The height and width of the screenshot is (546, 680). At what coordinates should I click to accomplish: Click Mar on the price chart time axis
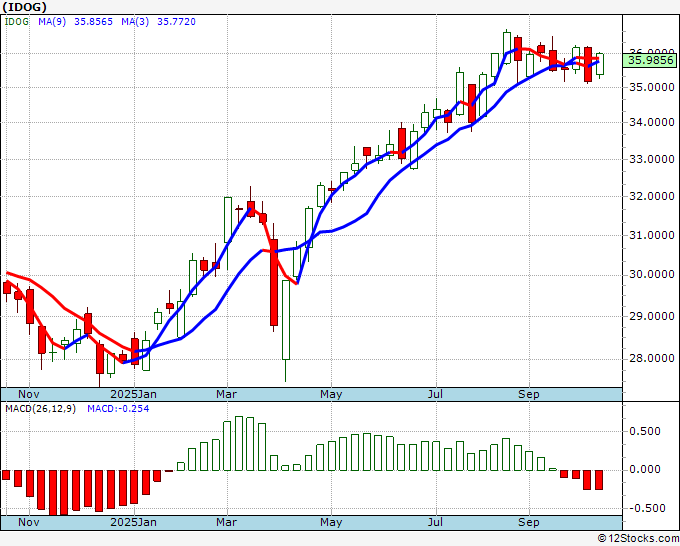click(226, 394)
